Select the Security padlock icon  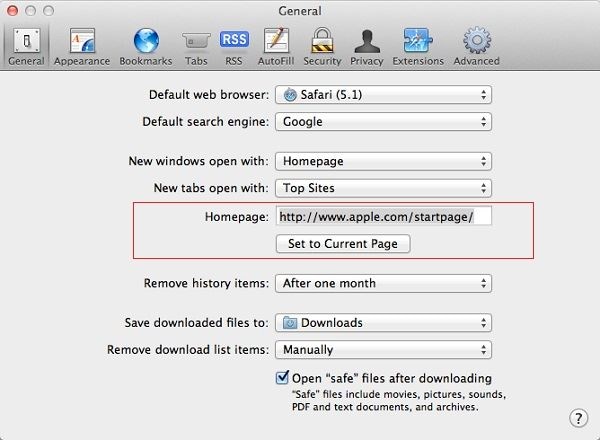coord(322,40)
